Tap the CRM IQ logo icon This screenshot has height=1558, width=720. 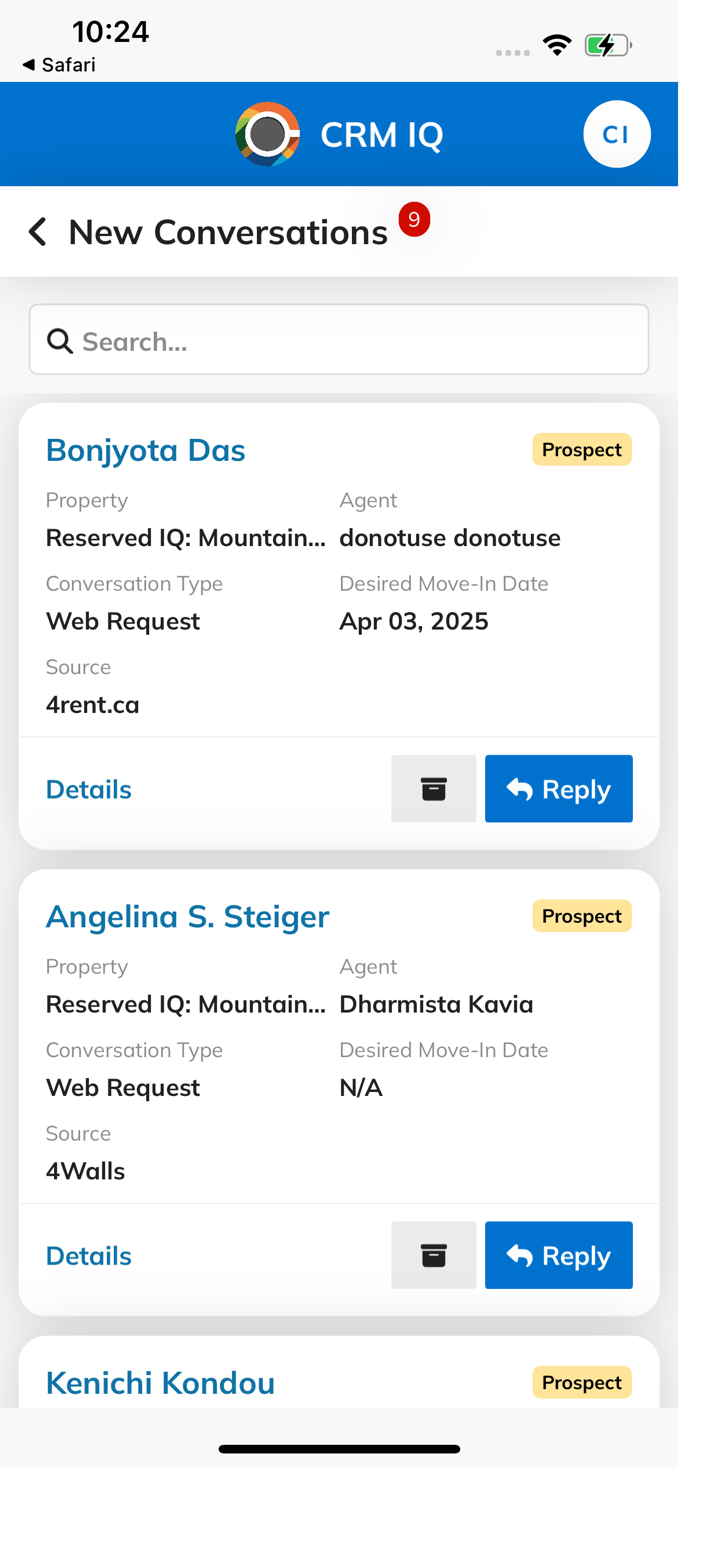(268, 134)
